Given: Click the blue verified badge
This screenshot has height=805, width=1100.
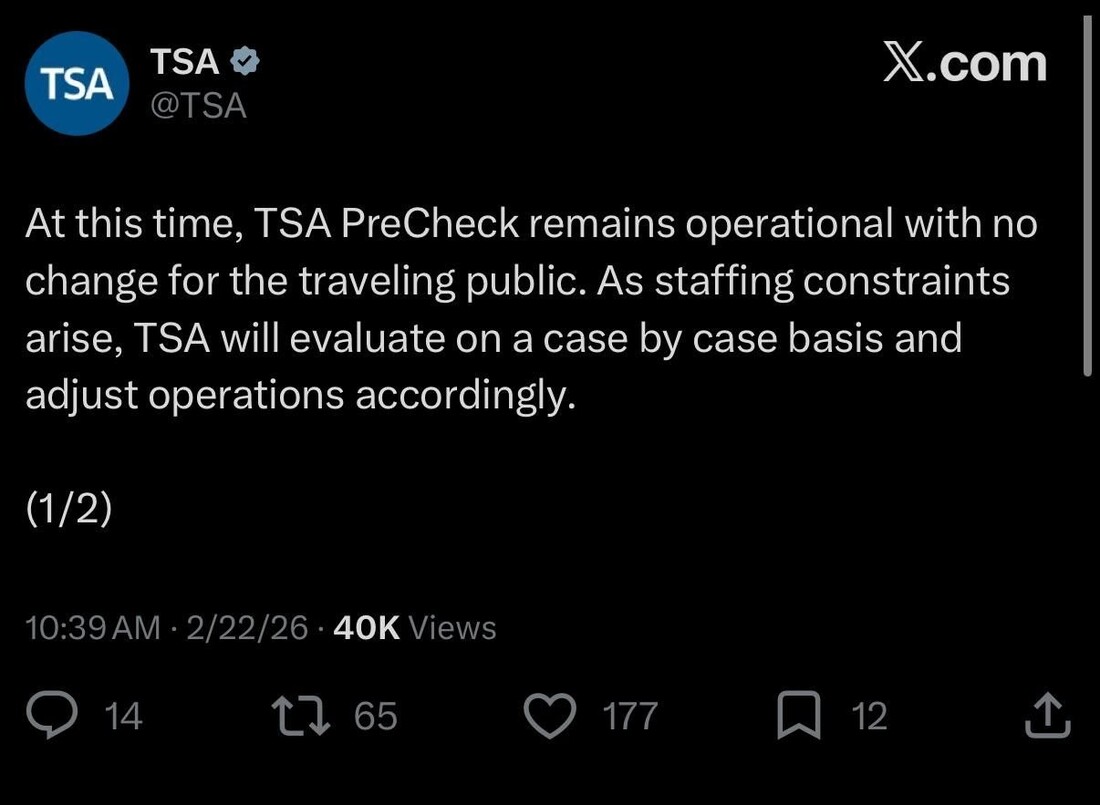Looking at the screenshot, I should tap(246, 62).
